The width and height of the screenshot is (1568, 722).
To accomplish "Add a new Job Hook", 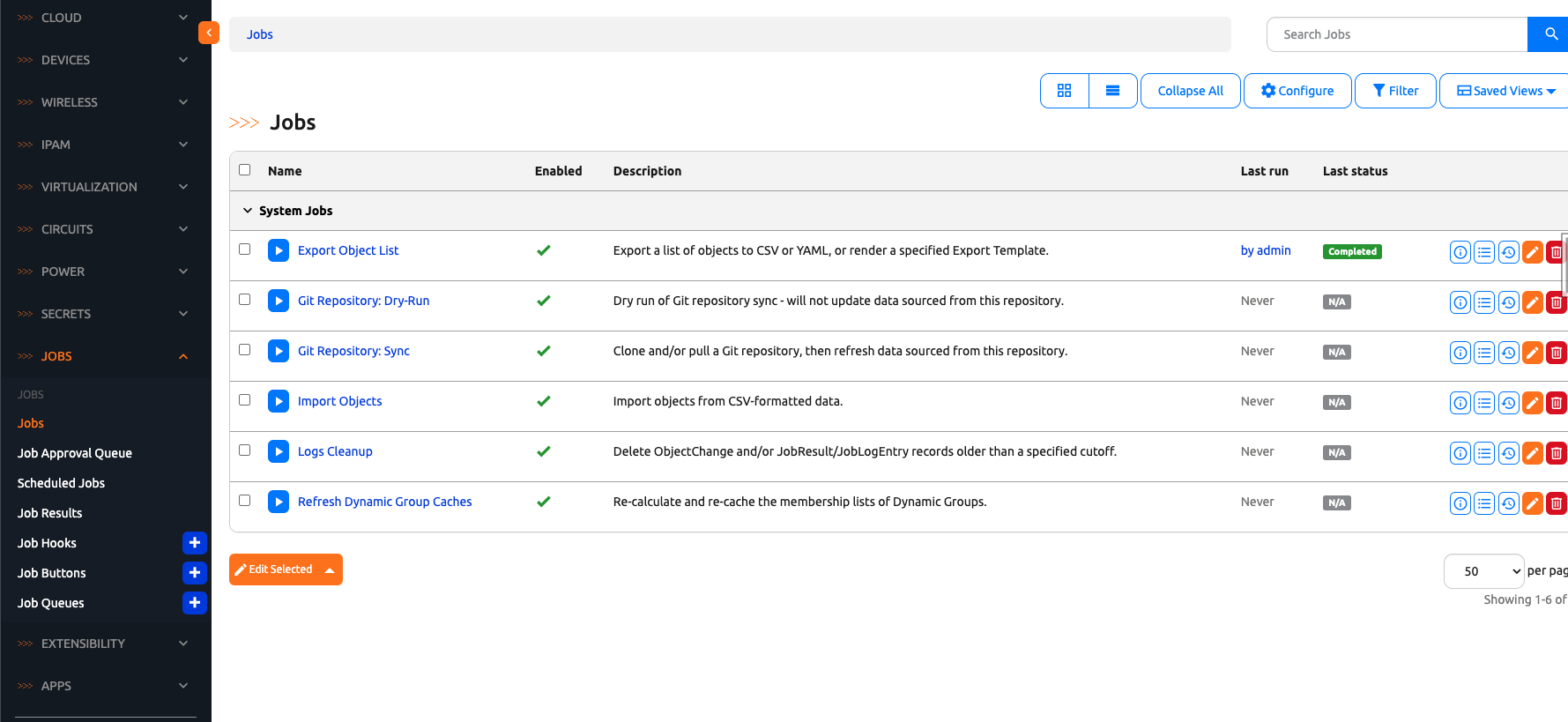I will point(194,543).
